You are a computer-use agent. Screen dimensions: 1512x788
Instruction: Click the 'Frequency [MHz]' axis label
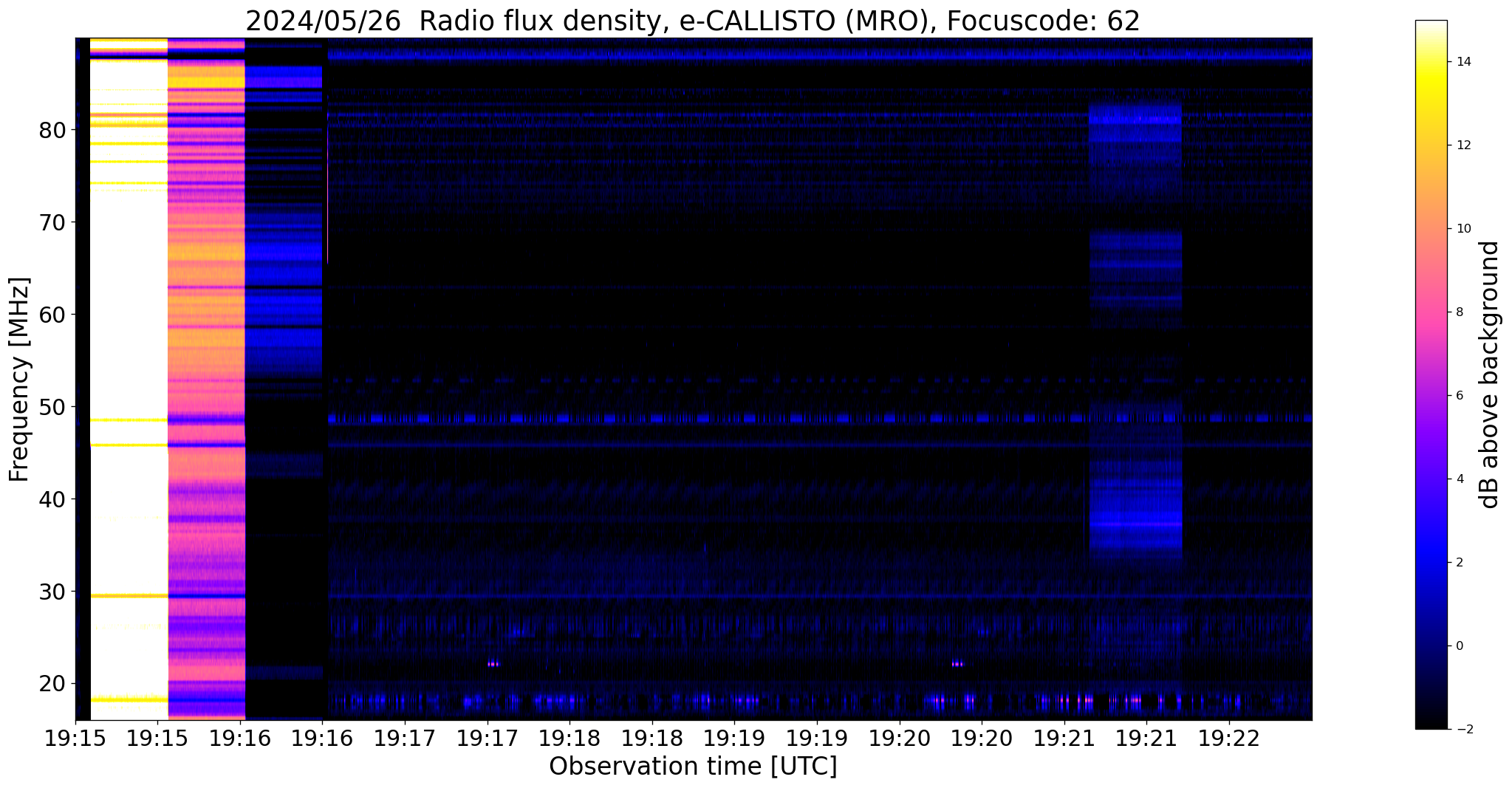click(19, 380)
